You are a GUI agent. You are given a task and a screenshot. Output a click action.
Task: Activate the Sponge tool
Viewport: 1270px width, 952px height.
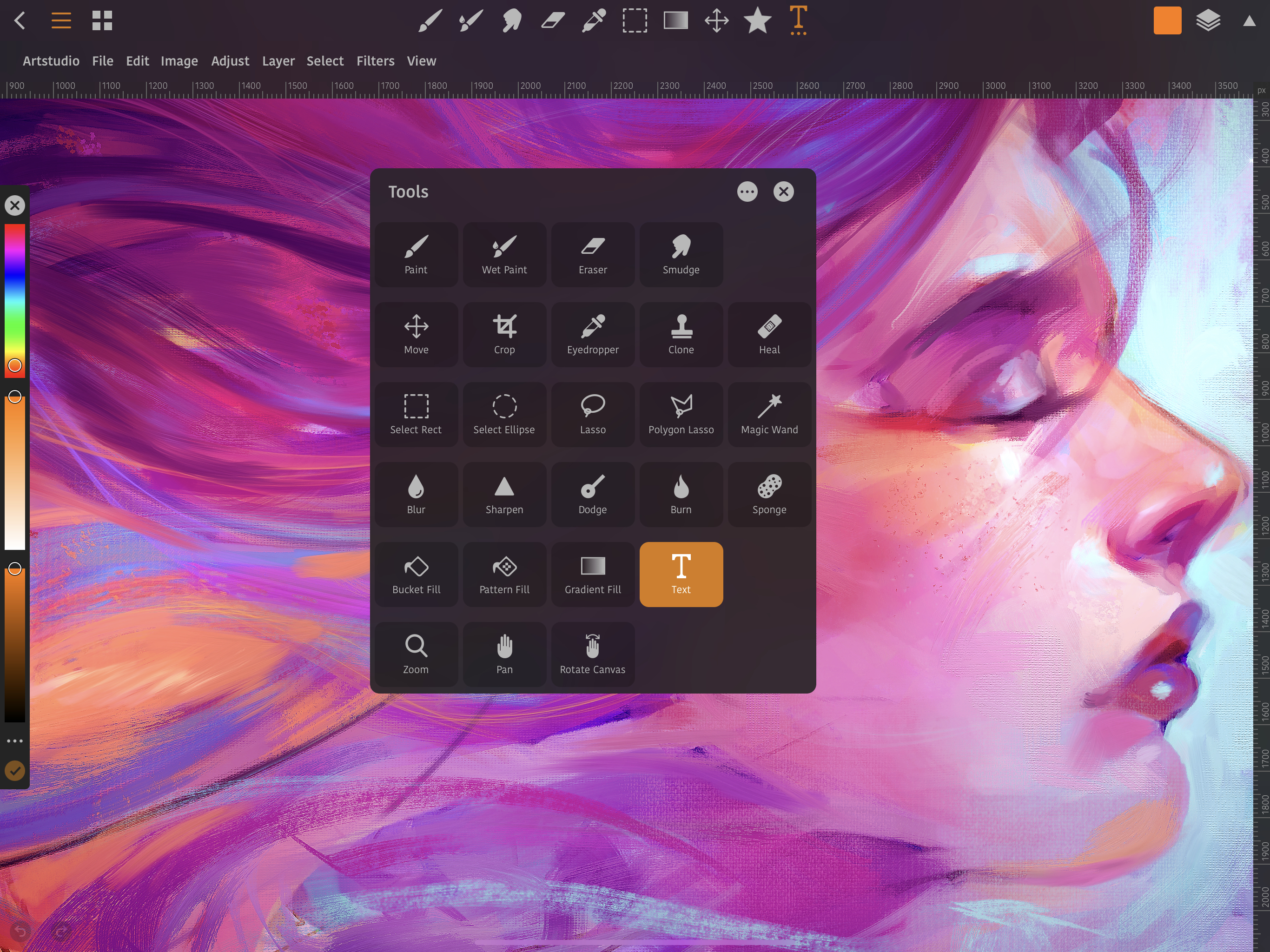[769, 495]
